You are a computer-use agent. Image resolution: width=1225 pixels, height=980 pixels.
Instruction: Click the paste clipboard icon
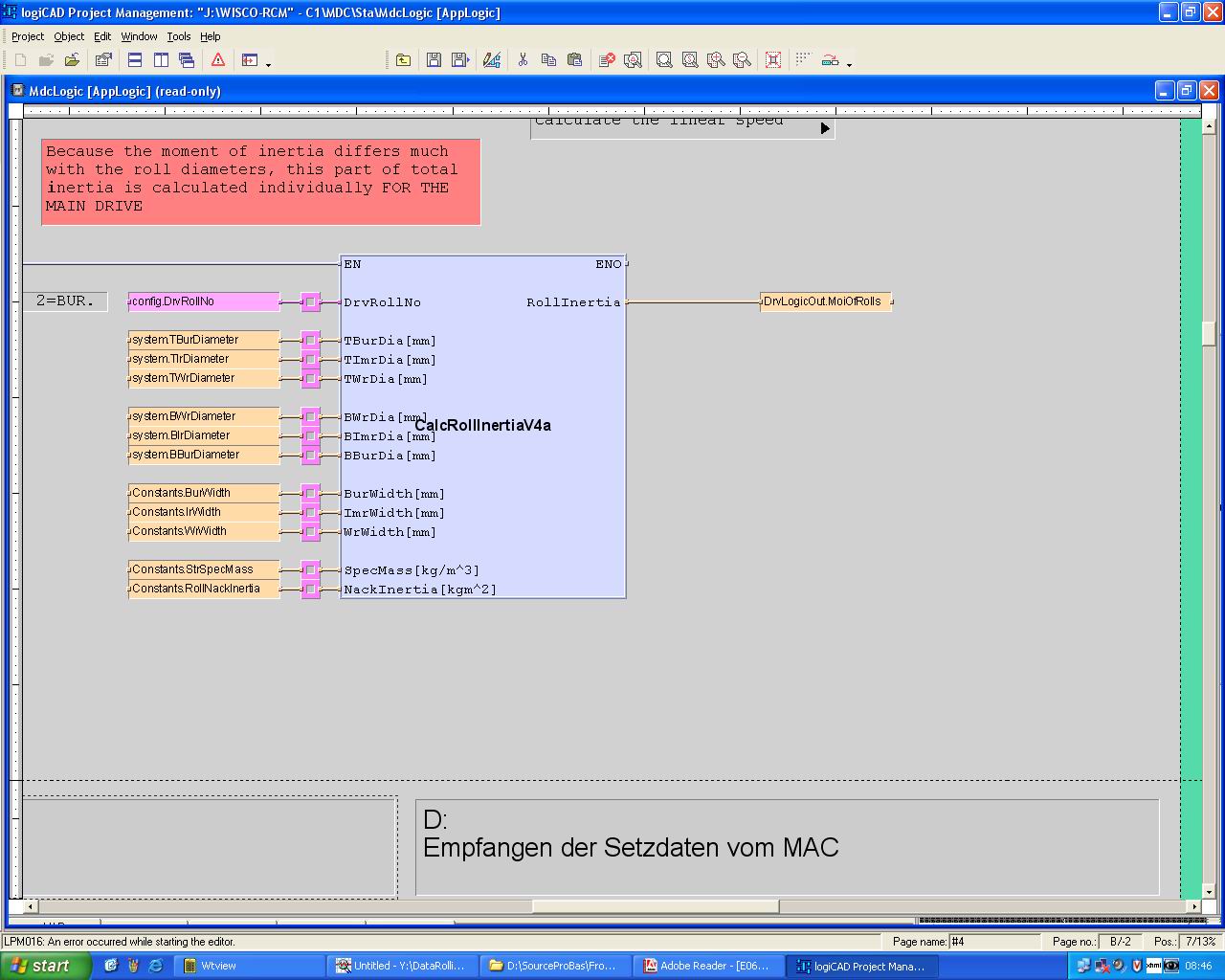coord(574,60)
